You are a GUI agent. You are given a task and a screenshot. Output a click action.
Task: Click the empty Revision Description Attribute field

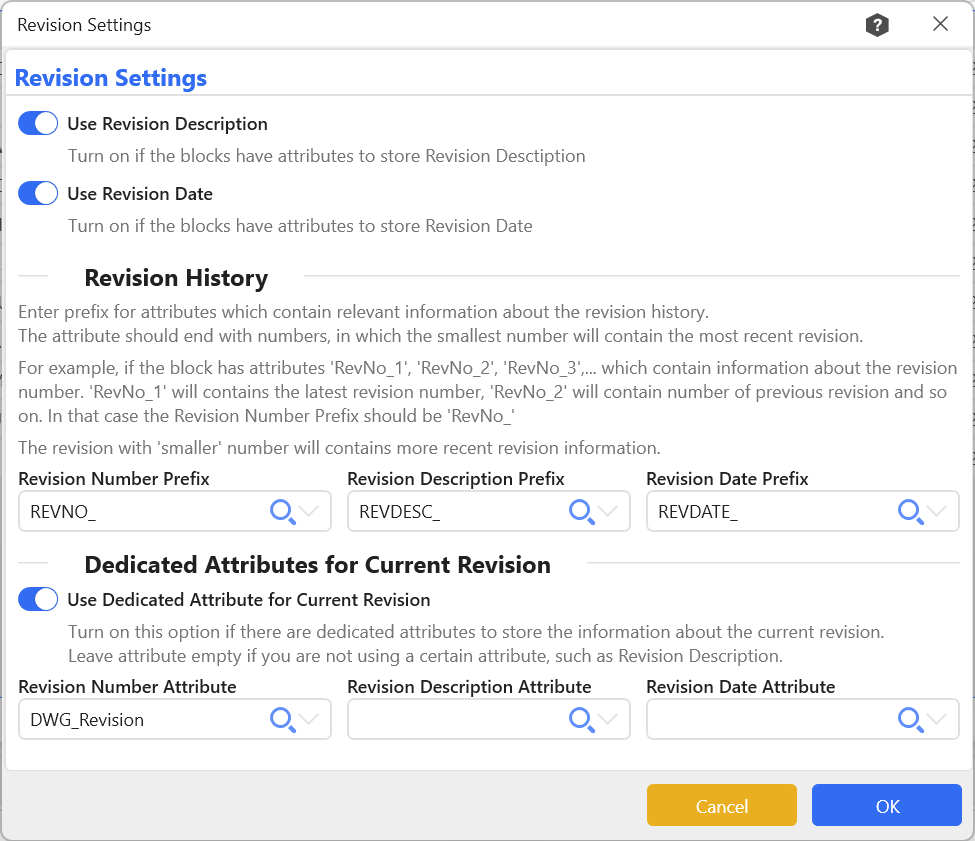pyautogui.click(x=455, y=719)
